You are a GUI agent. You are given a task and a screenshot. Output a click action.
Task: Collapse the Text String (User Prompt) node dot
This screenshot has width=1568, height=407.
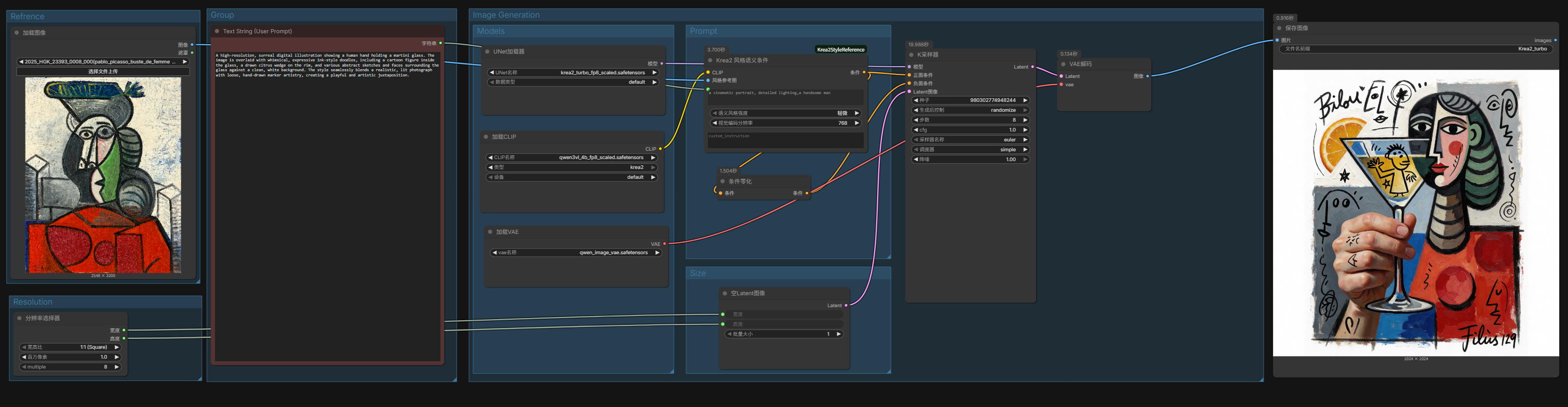tap(217, 31)
